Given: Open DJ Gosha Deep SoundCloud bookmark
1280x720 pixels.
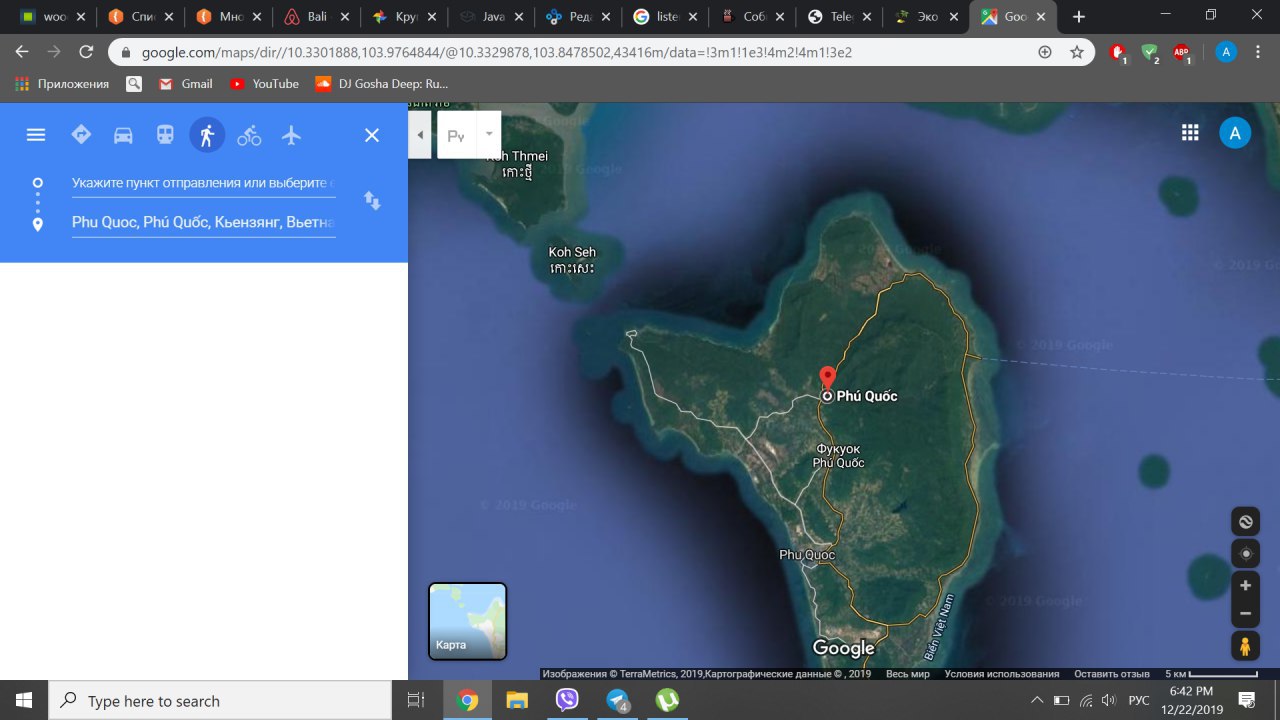Looking at the screenshot, I should tap(382, 84).
